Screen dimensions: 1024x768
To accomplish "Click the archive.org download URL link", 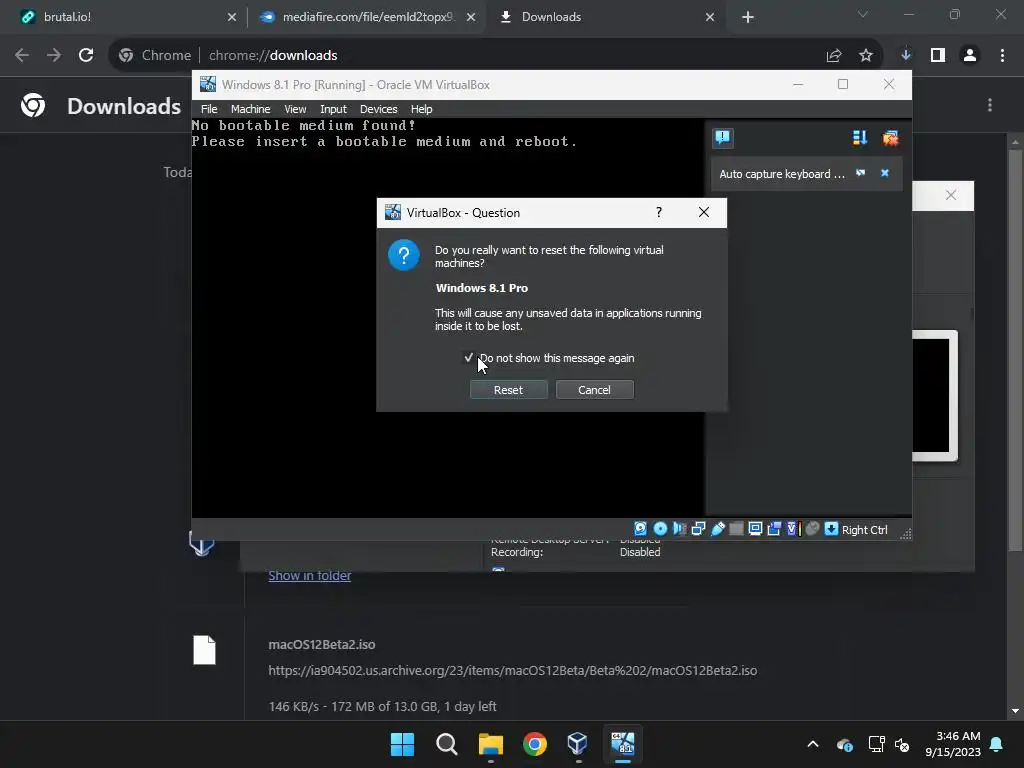I will pyautogui.click(x=513, y=671).
